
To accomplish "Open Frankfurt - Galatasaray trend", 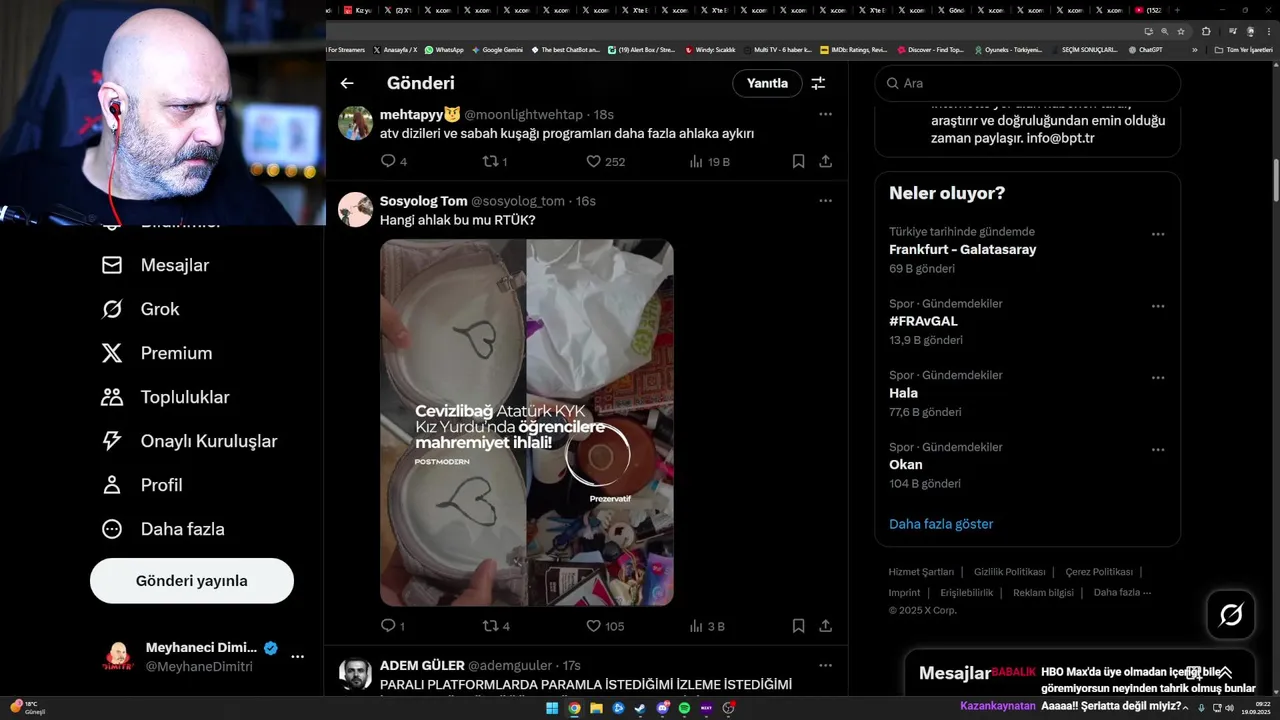I will (962, 249).
